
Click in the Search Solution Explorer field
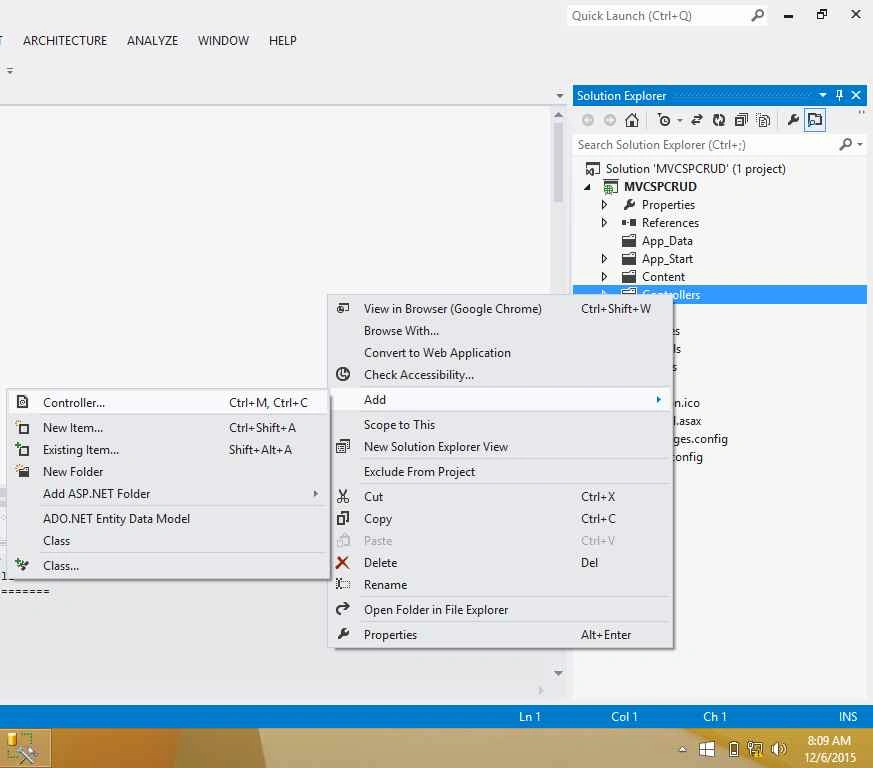pos(705,145)
